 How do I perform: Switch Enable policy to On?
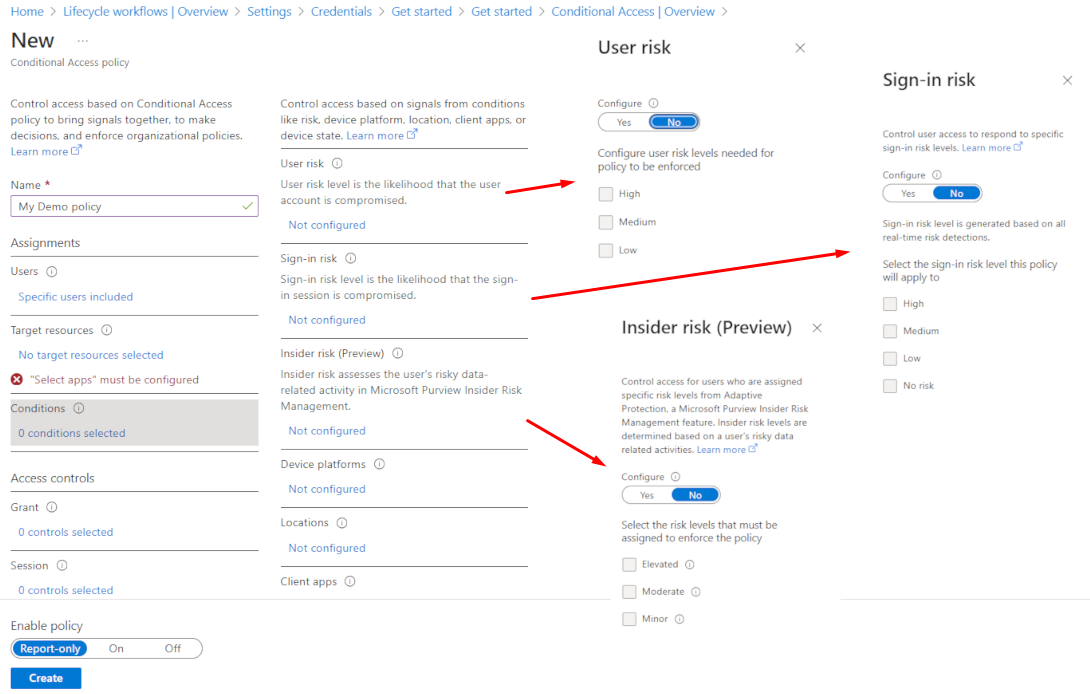click(x=117, y=649)
